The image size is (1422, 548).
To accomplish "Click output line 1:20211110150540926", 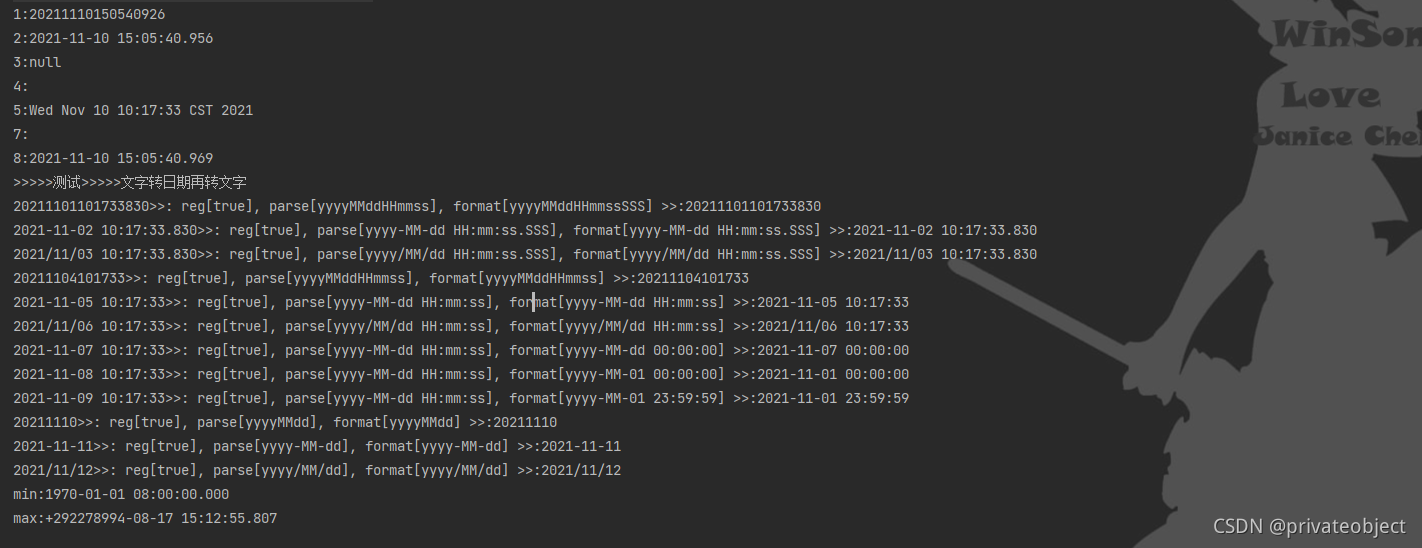I will 89,14.
